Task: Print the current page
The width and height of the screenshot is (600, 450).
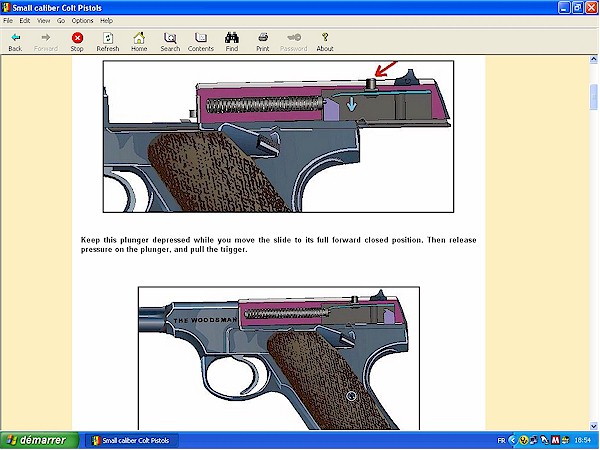Action: click(262, 41)
